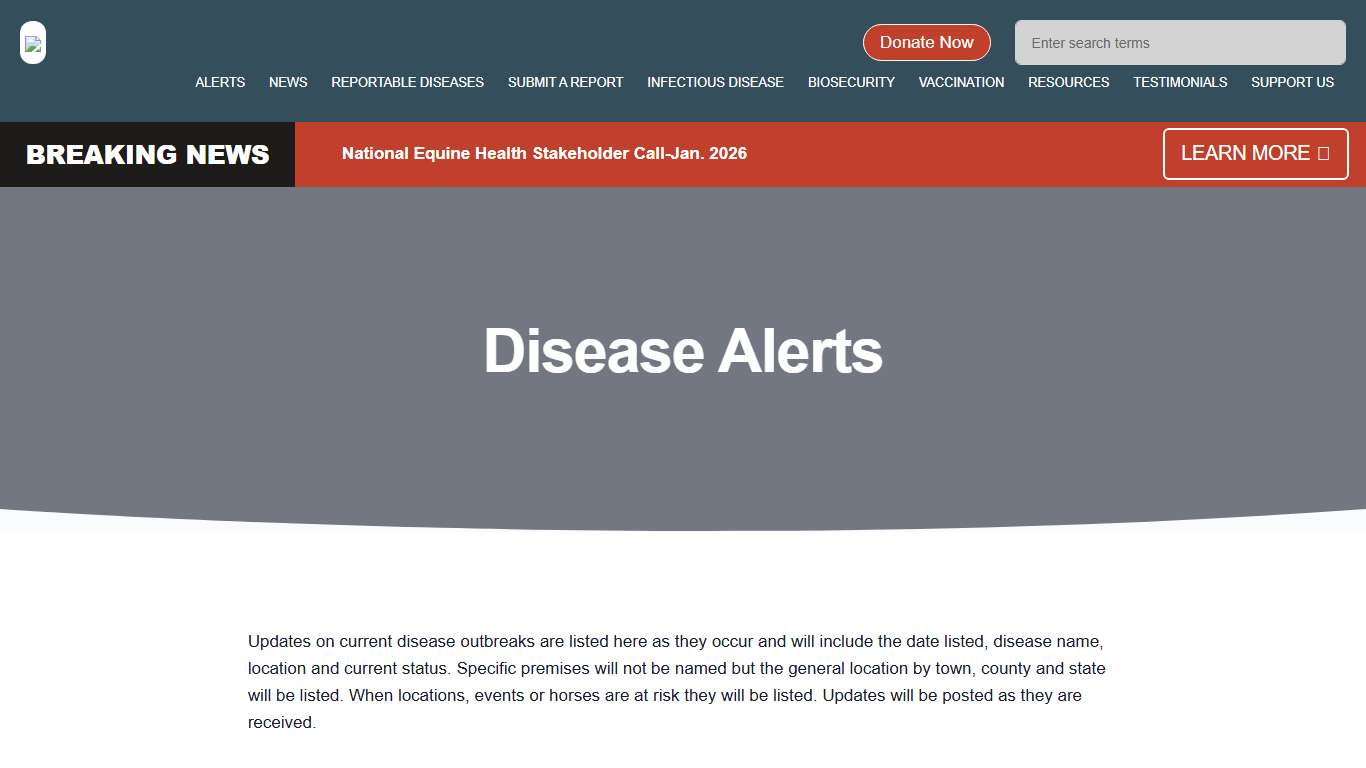Click the arrow icon on LEARN MORE button

1323,154
